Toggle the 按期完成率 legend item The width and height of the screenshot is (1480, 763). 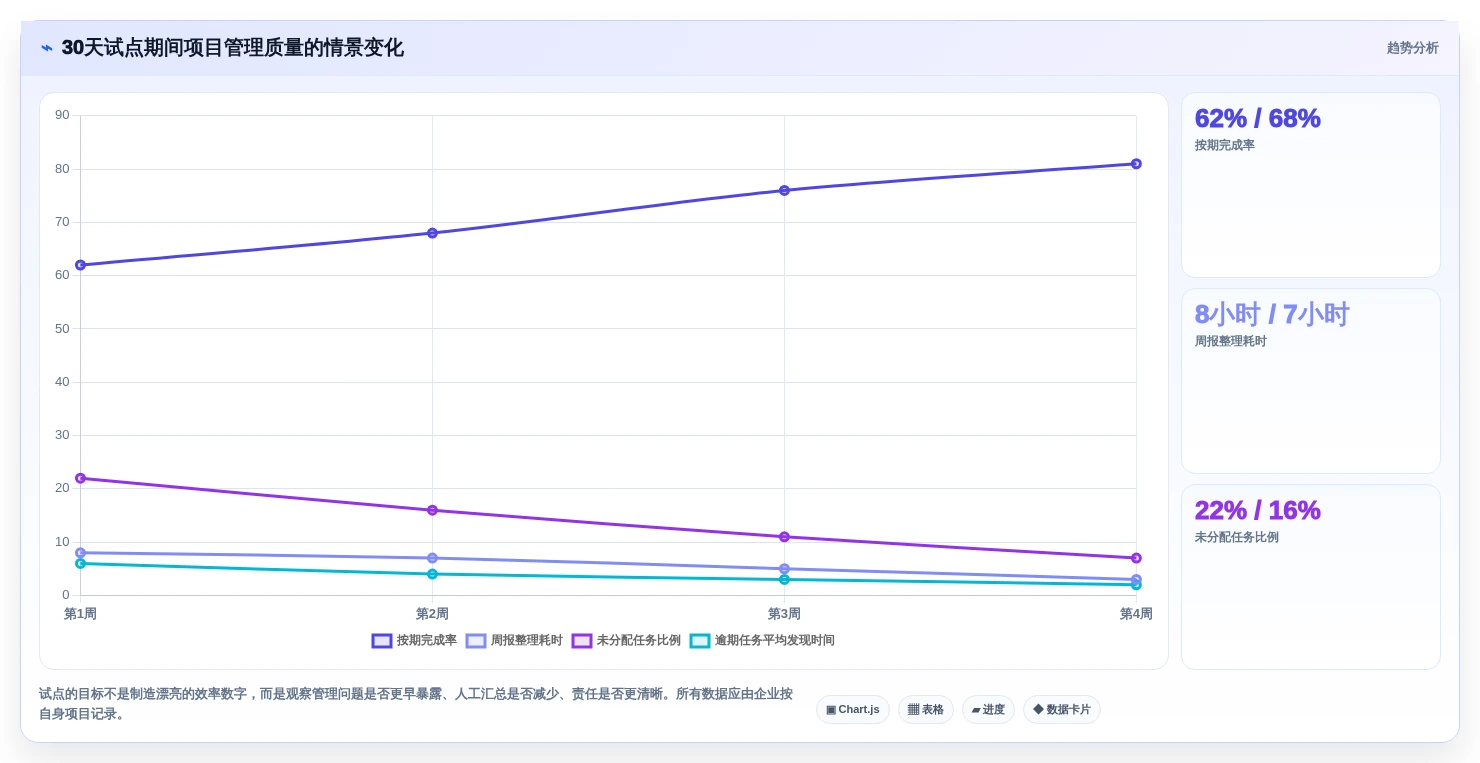[x=414, y=641]
